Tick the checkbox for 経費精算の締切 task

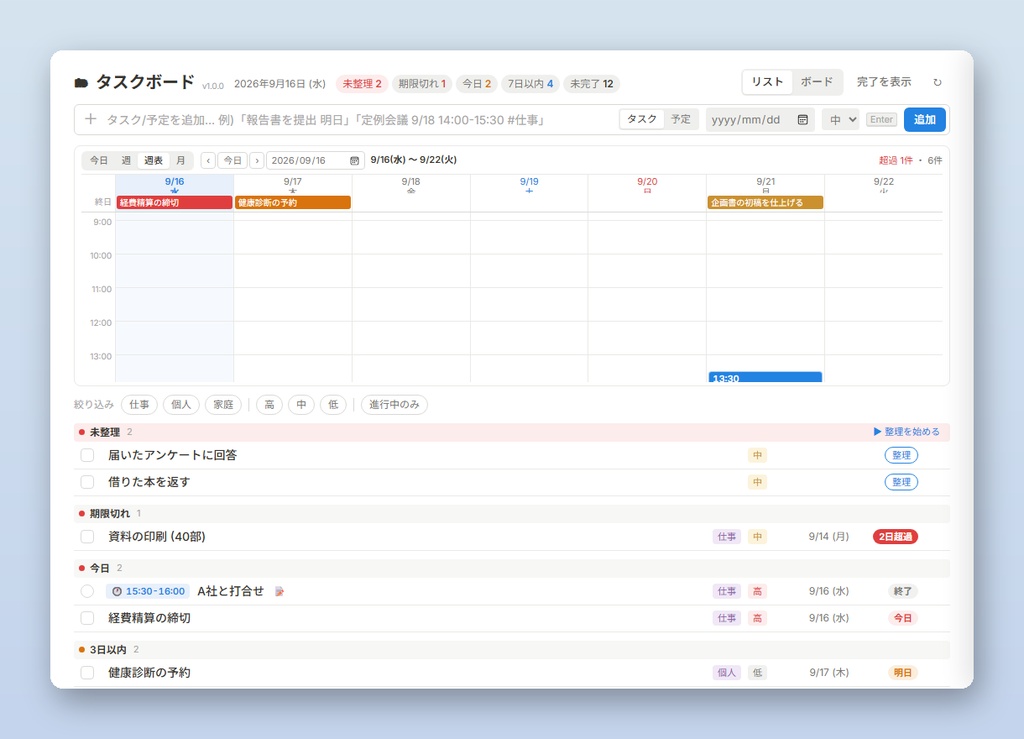point(88,618)
